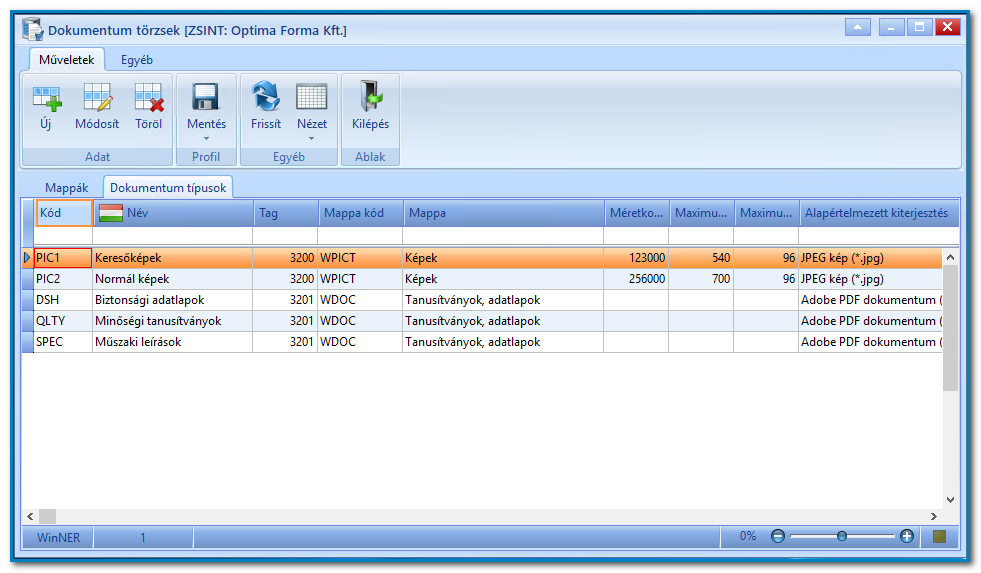Click the olive square status bar icon
The image size is (981, 573).
(939, 537)
